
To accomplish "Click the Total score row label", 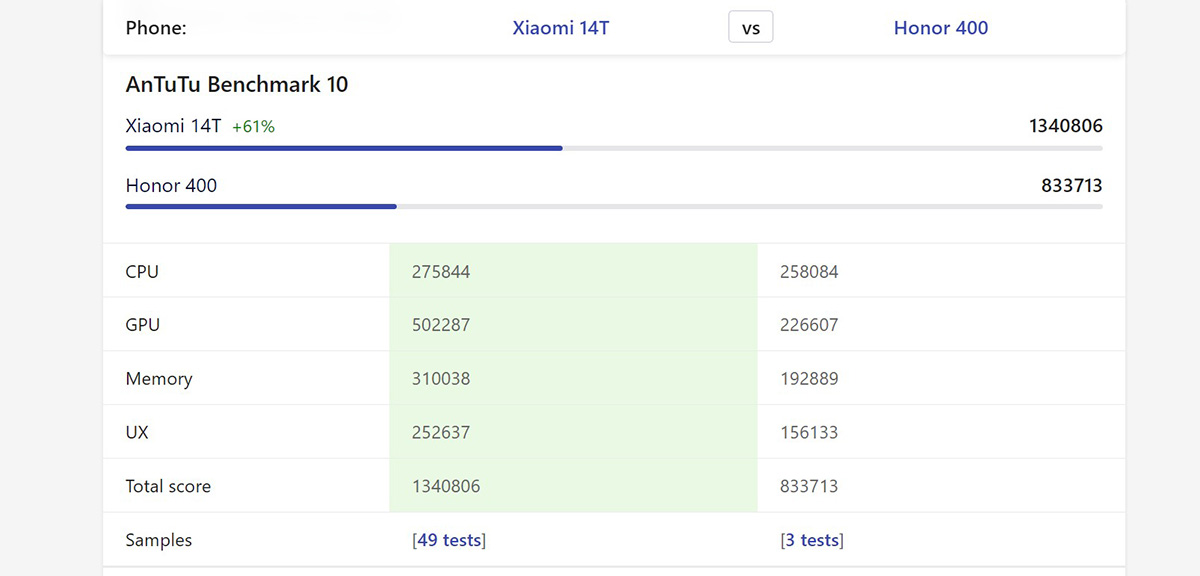I will pyautogui.click(x=168, y=487).
